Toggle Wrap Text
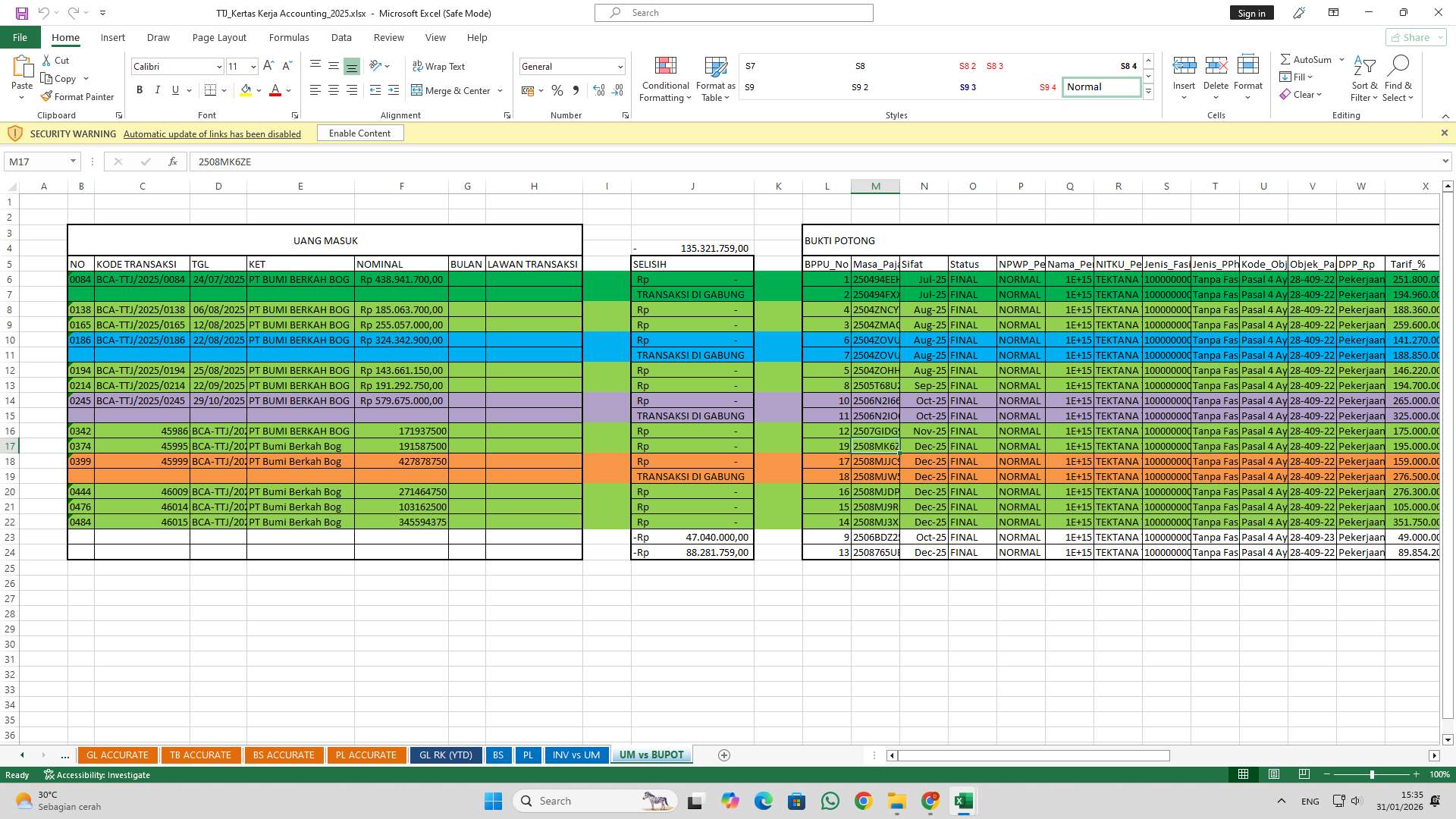 [x=438, y=67]
